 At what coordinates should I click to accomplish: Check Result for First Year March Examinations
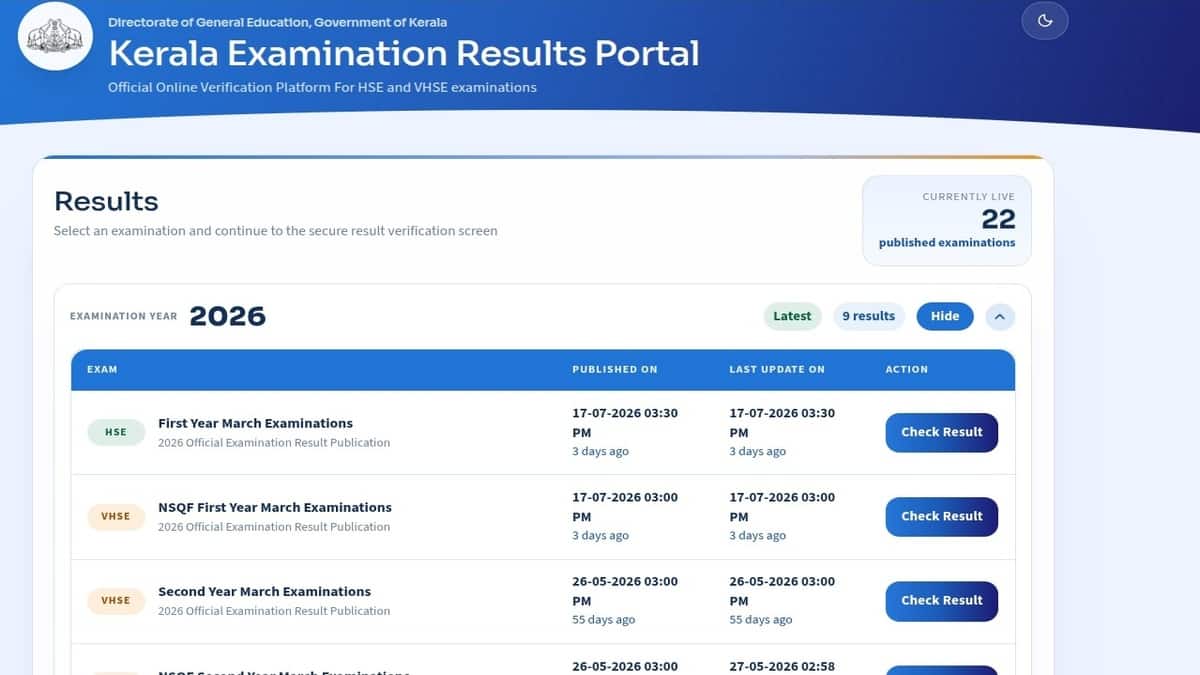(942, 432)
